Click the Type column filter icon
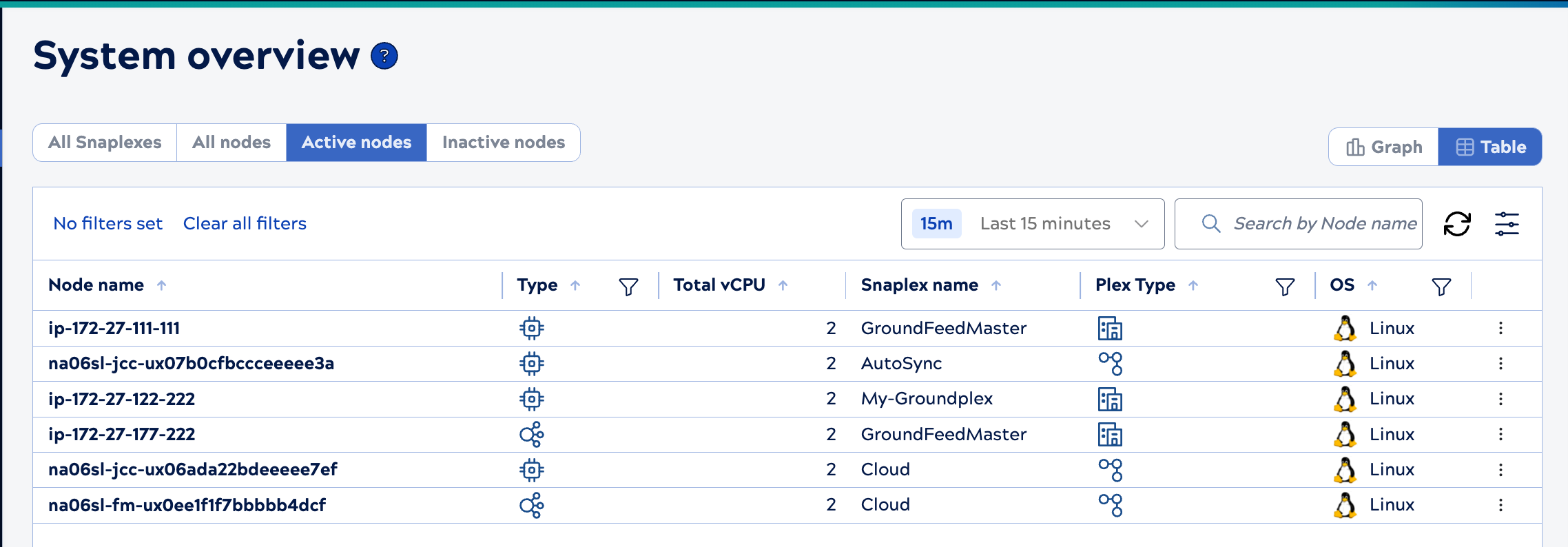 [x=628, y=286]
